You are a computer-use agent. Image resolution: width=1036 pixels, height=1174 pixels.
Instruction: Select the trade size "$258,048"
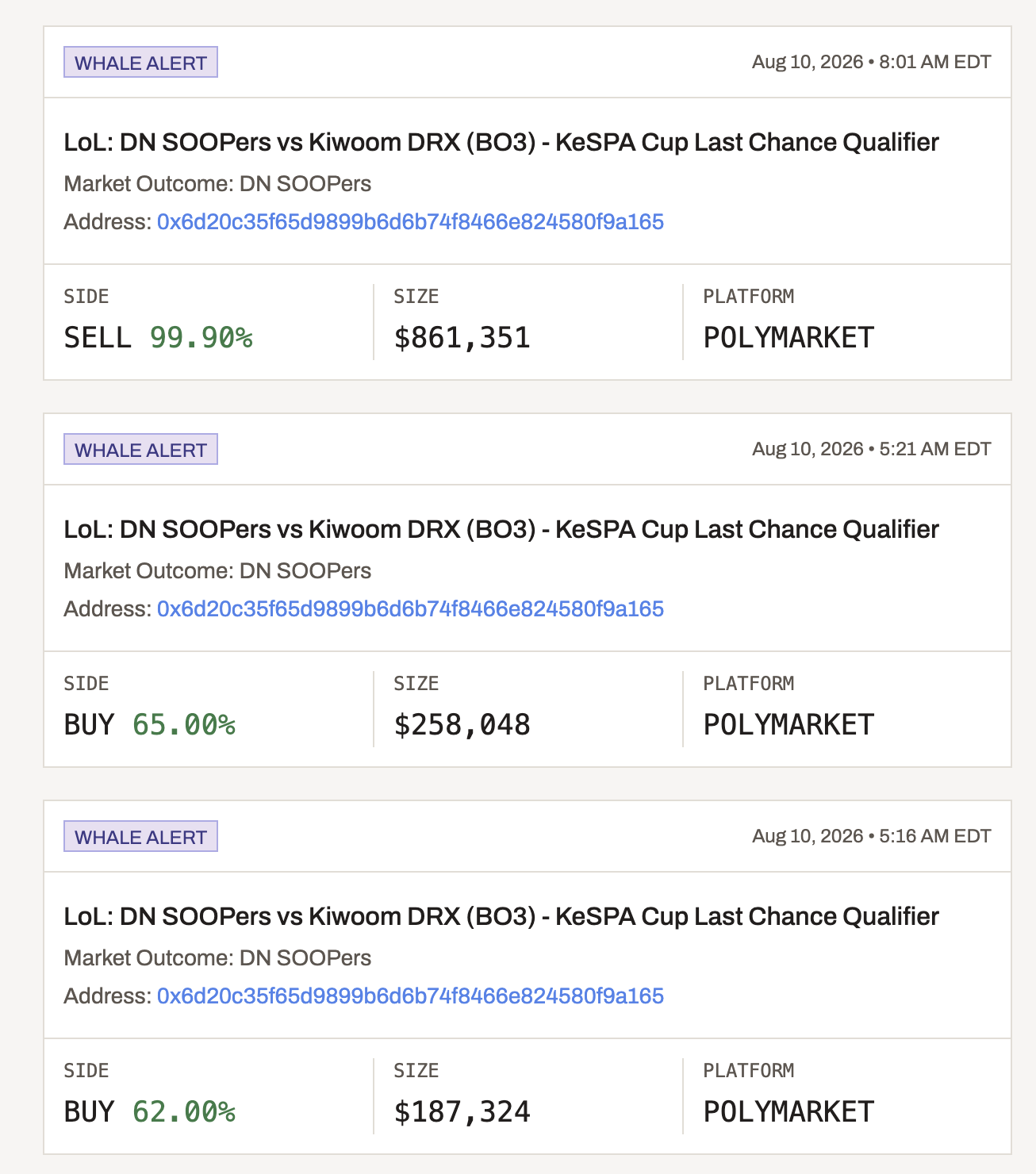462,725
